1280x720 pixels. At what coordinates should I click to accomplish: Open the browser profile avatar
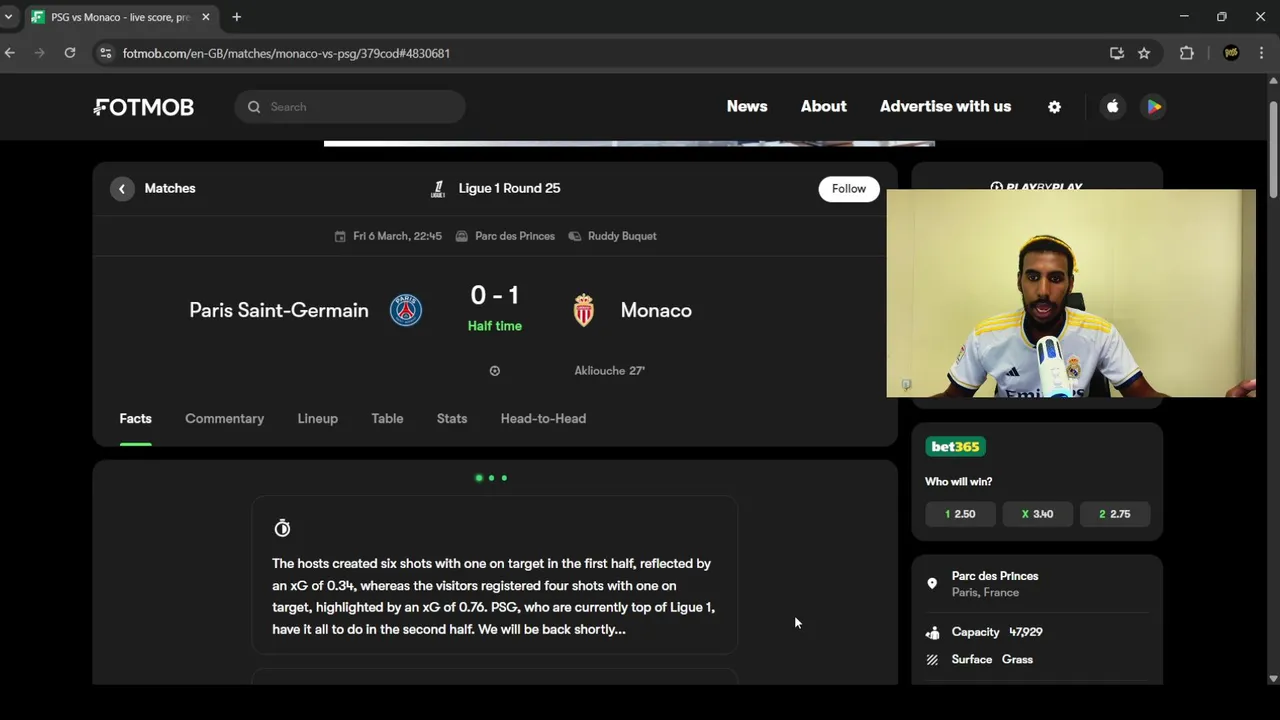1231,53
